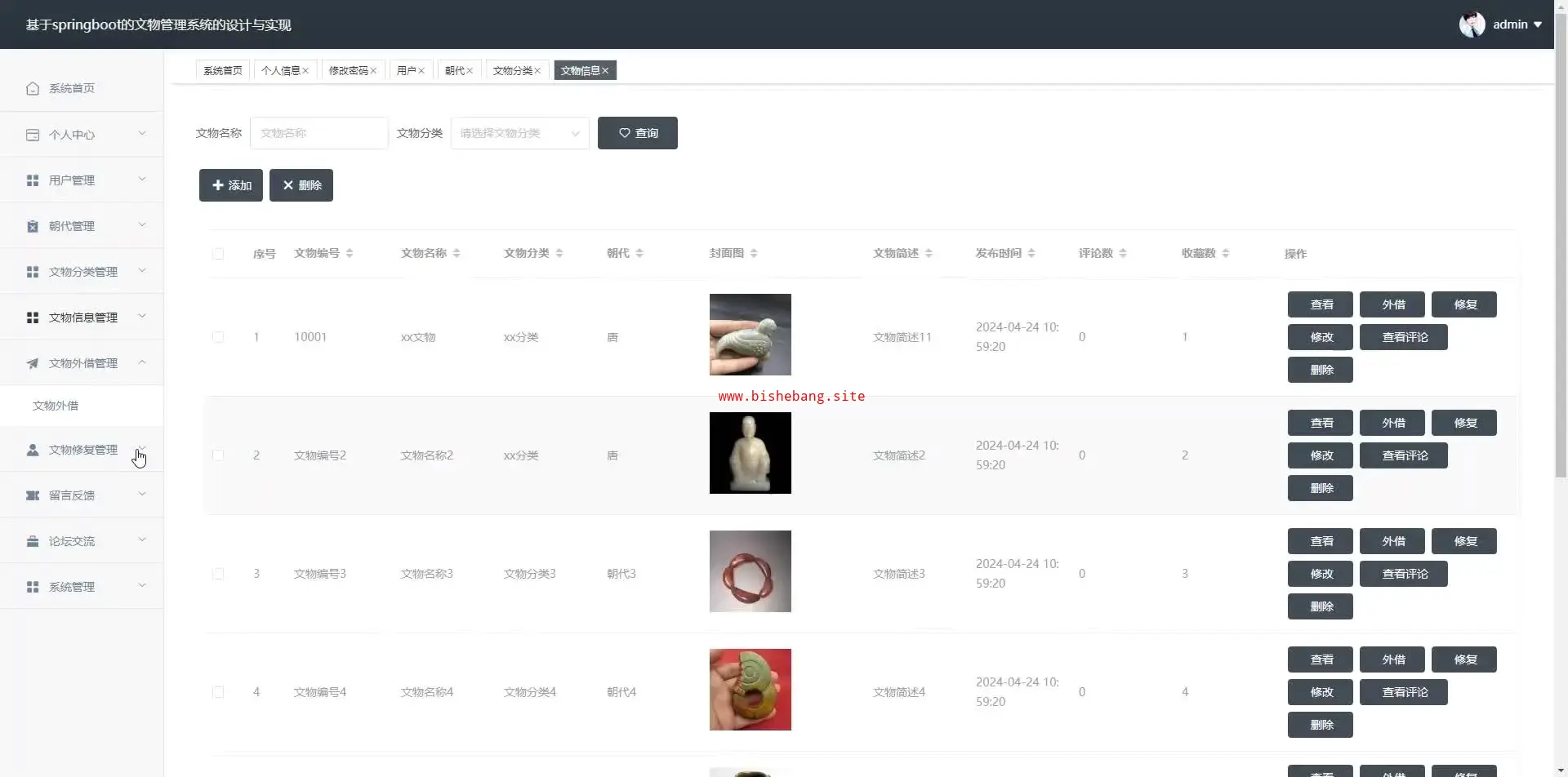The width and height of the screenshot is (1568, 777).
Task: Click the 文物分类管理 grid icon
Action: 33,272
